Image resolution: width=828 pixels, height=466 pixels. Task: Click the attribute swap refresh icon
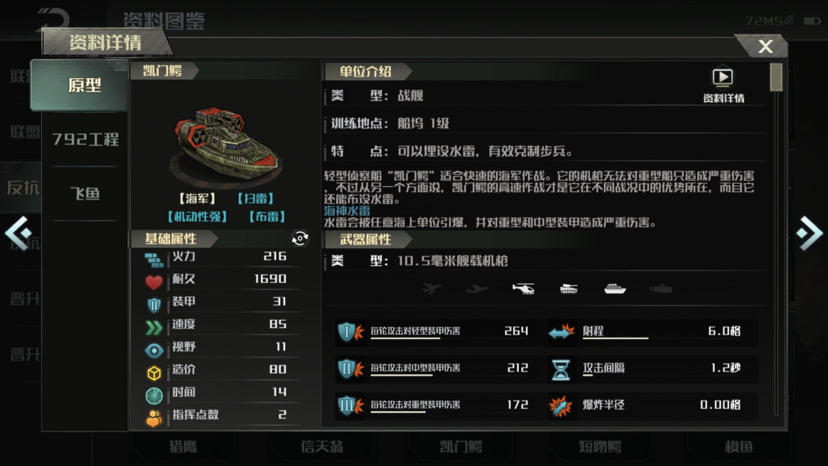pyautogui.click(x=299, y=239)
